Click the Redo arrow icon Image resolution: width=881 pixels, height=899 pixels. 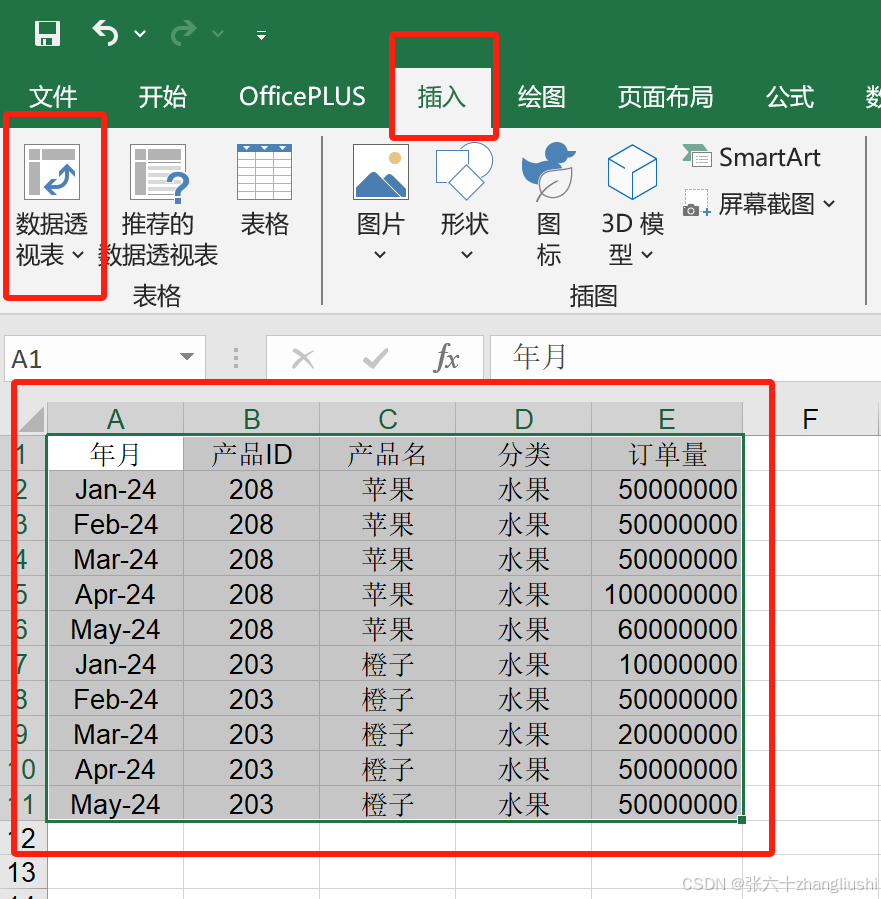(184, 33)
